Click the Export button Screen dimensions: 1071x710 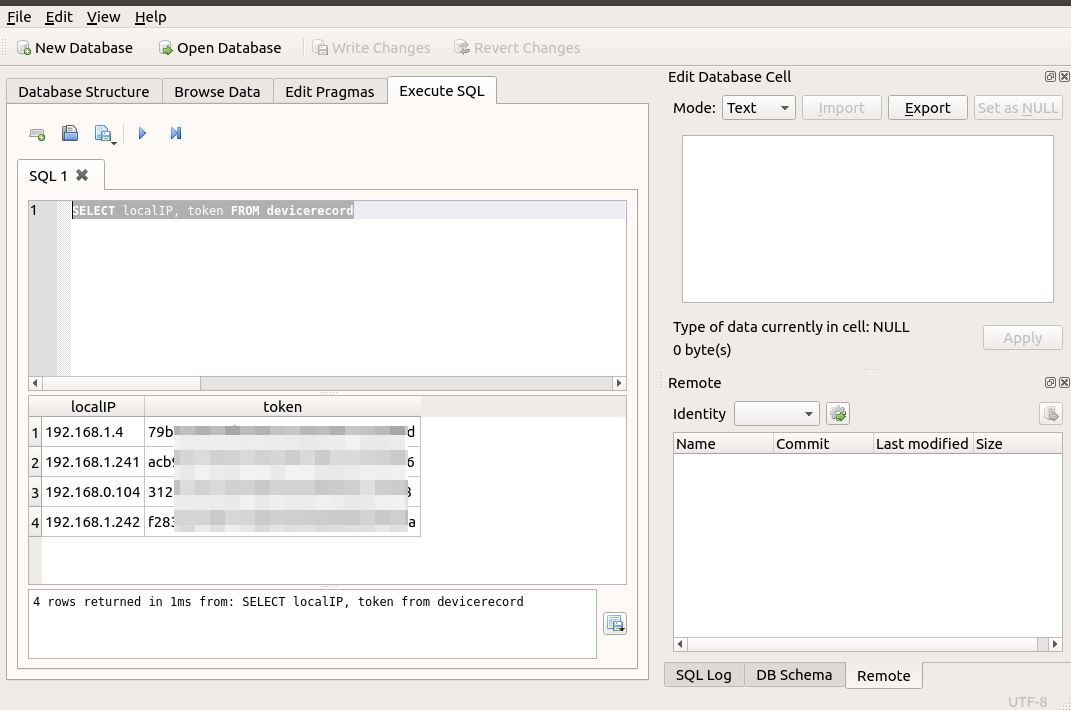point(928,108)
